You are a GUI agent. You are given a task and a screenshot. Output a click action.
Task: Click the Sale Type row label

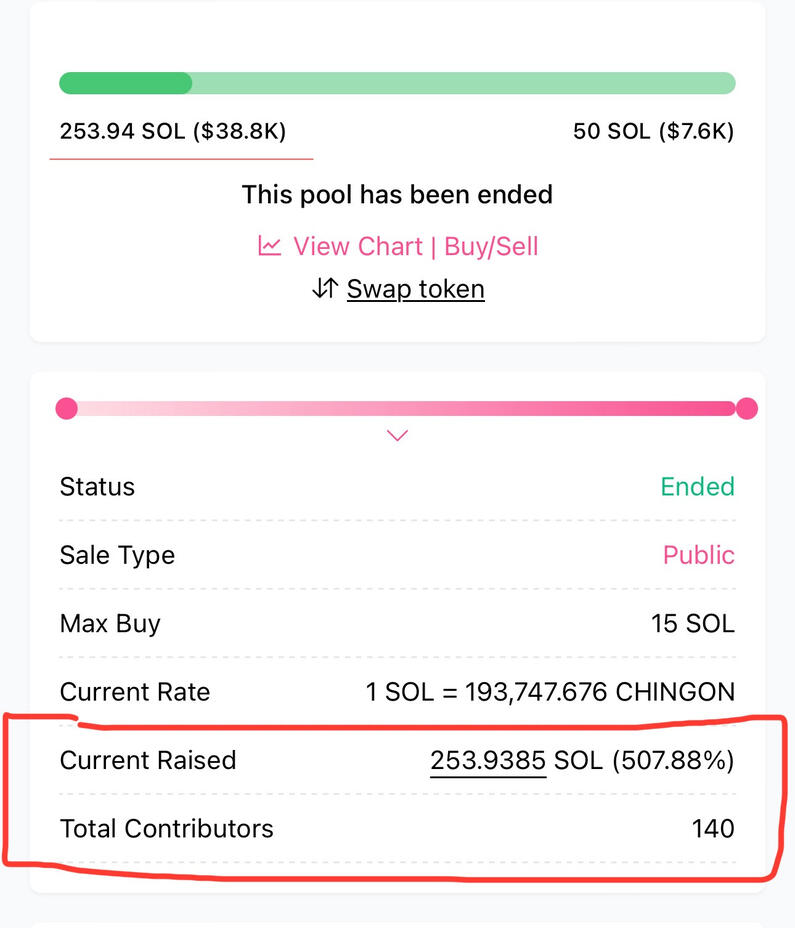pyautogui.click(x=117, y=555)
